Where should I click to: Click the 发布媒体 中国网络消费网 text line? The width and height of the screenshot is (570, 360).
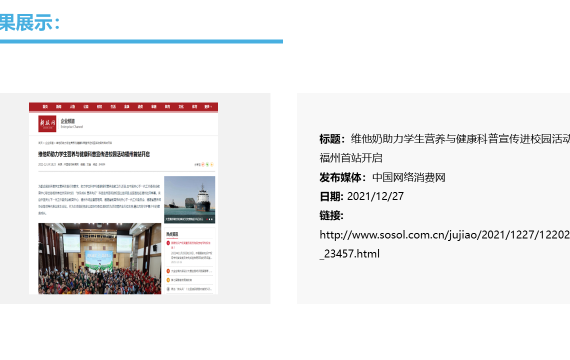[x=382, y=177]
